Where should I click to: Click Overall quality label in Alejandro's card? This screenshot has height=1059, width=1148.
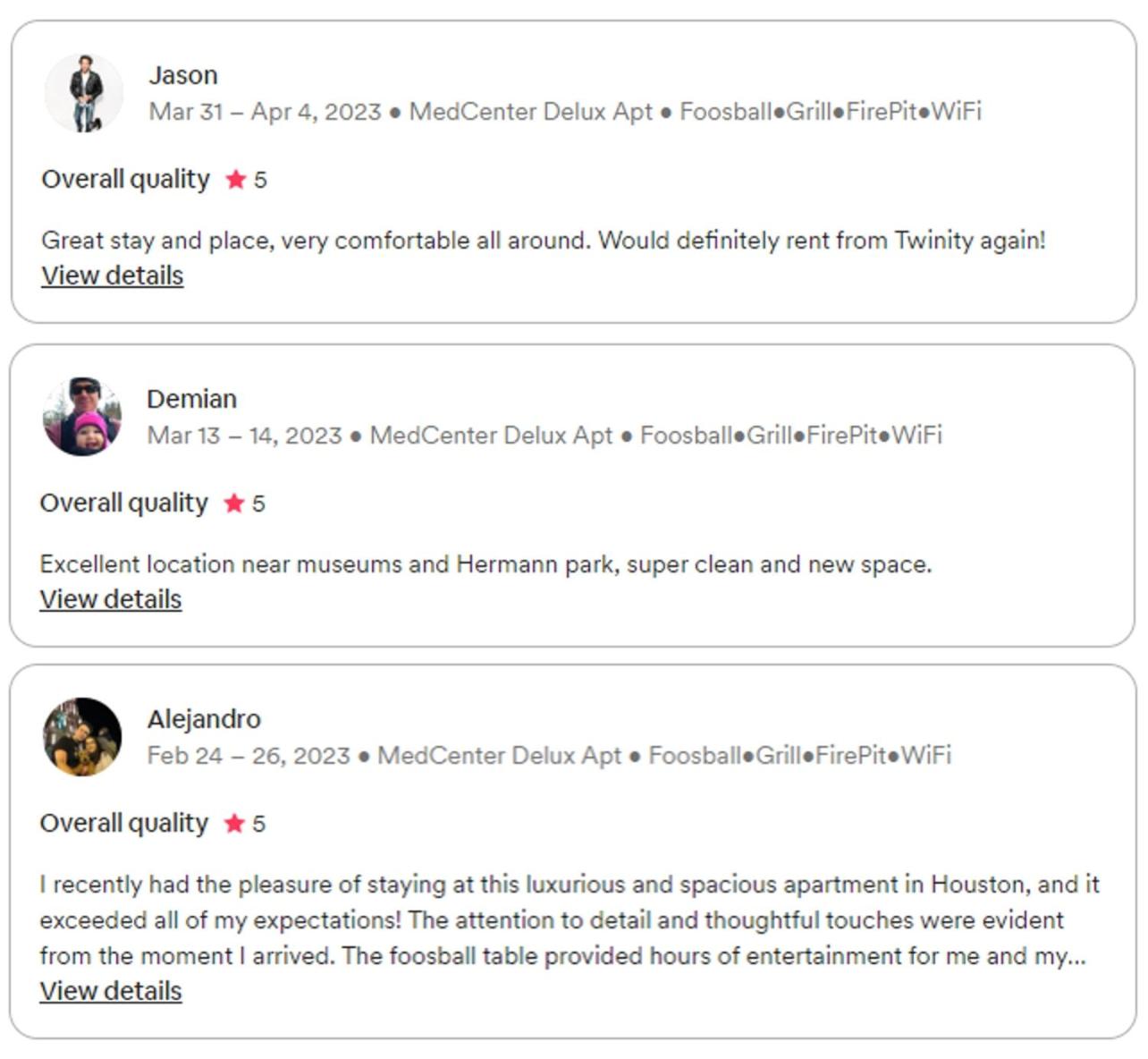pyautogui.click(x=123, y=824)
